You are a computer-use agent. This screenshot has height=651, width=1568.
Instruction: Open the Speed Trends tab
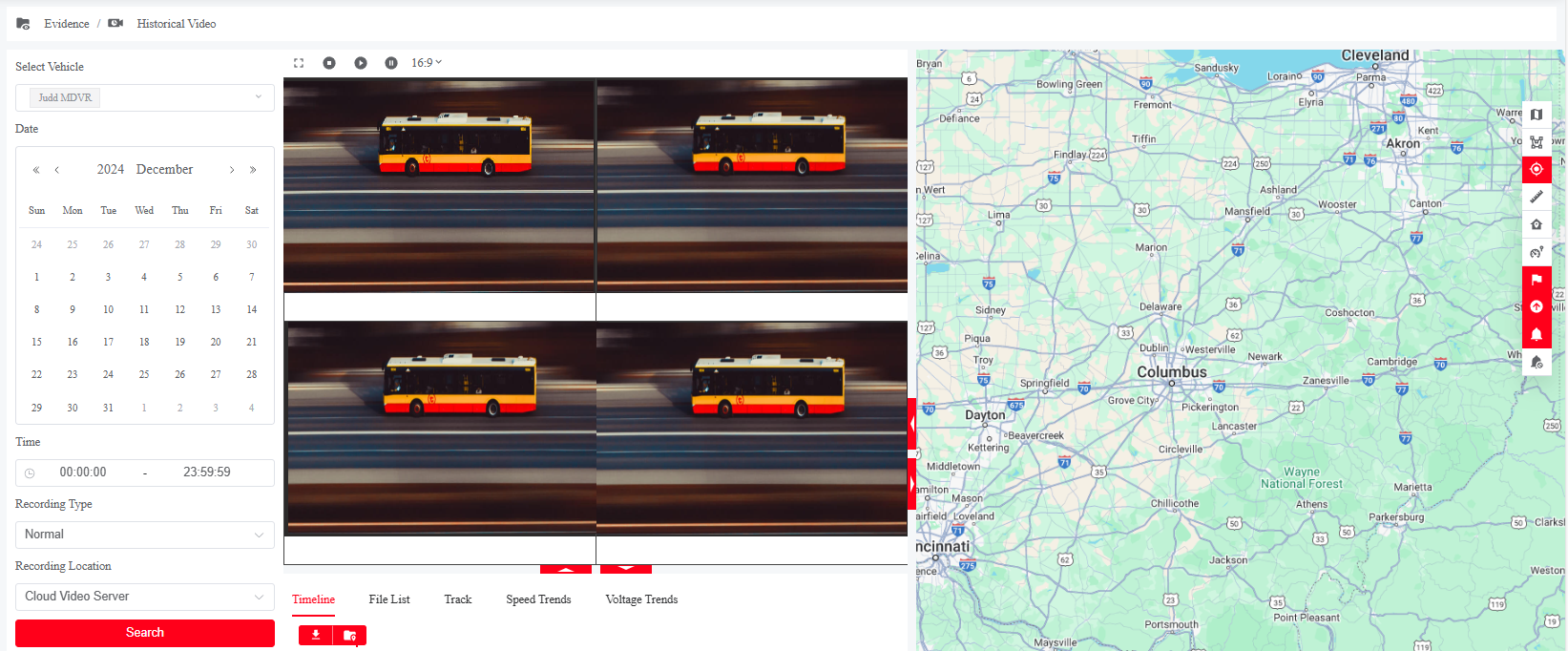[x=538, y=599]
